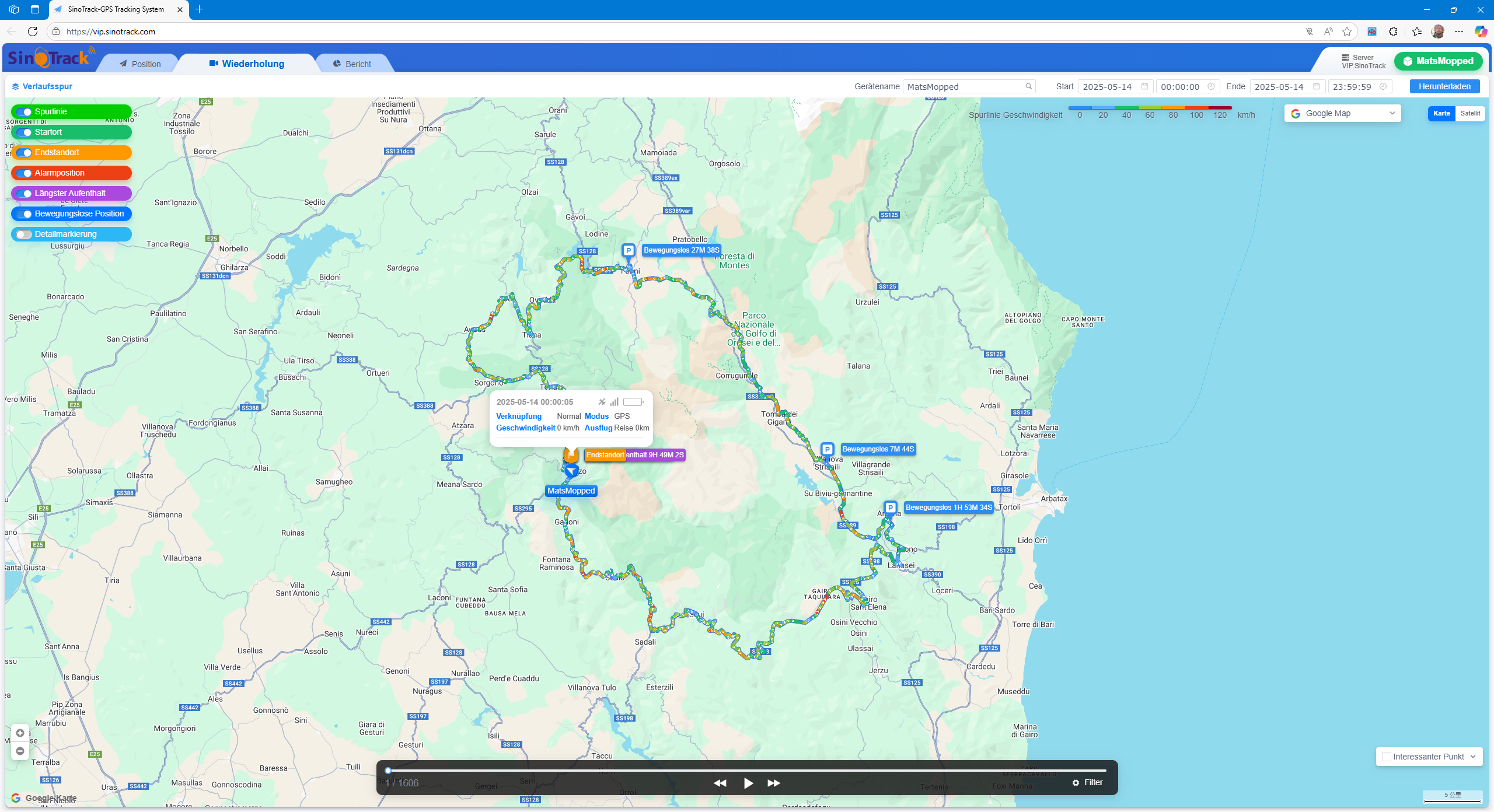The width and height of the screenshot is (1494, 812).
Task: Click the device name search icon
Action: (1029, 86)
